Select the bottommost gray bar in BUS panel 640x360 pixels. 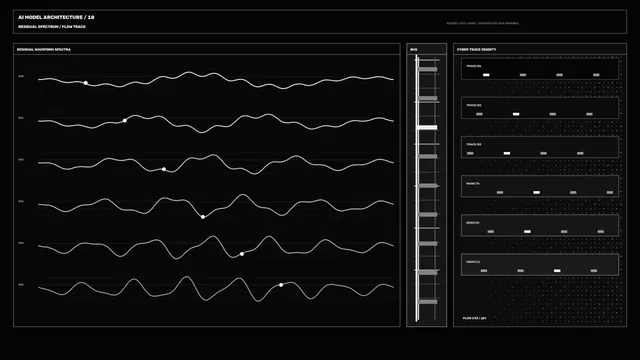pyautogui.click(x=427, y=302)
